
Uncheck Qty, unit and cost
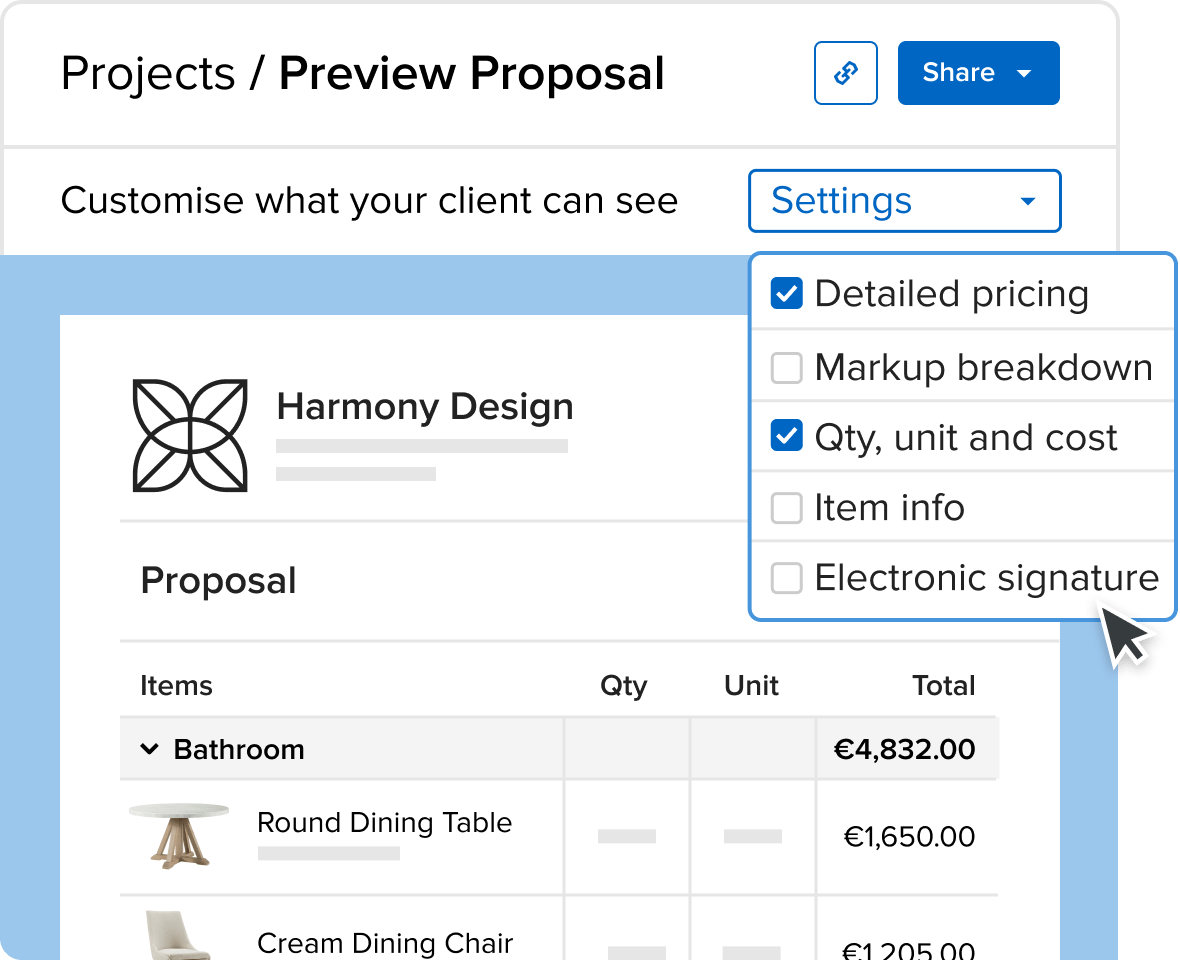coord(786,436)
